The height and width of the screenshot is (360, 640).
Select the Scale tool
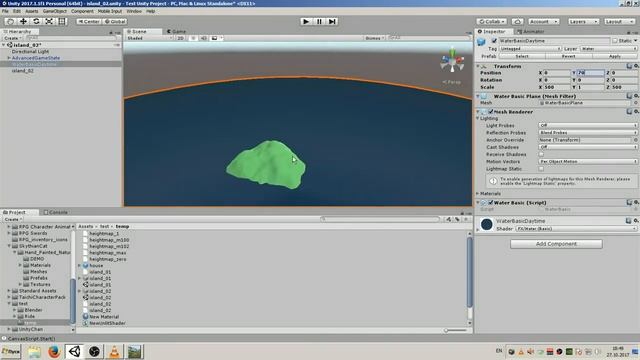[49, 21]
